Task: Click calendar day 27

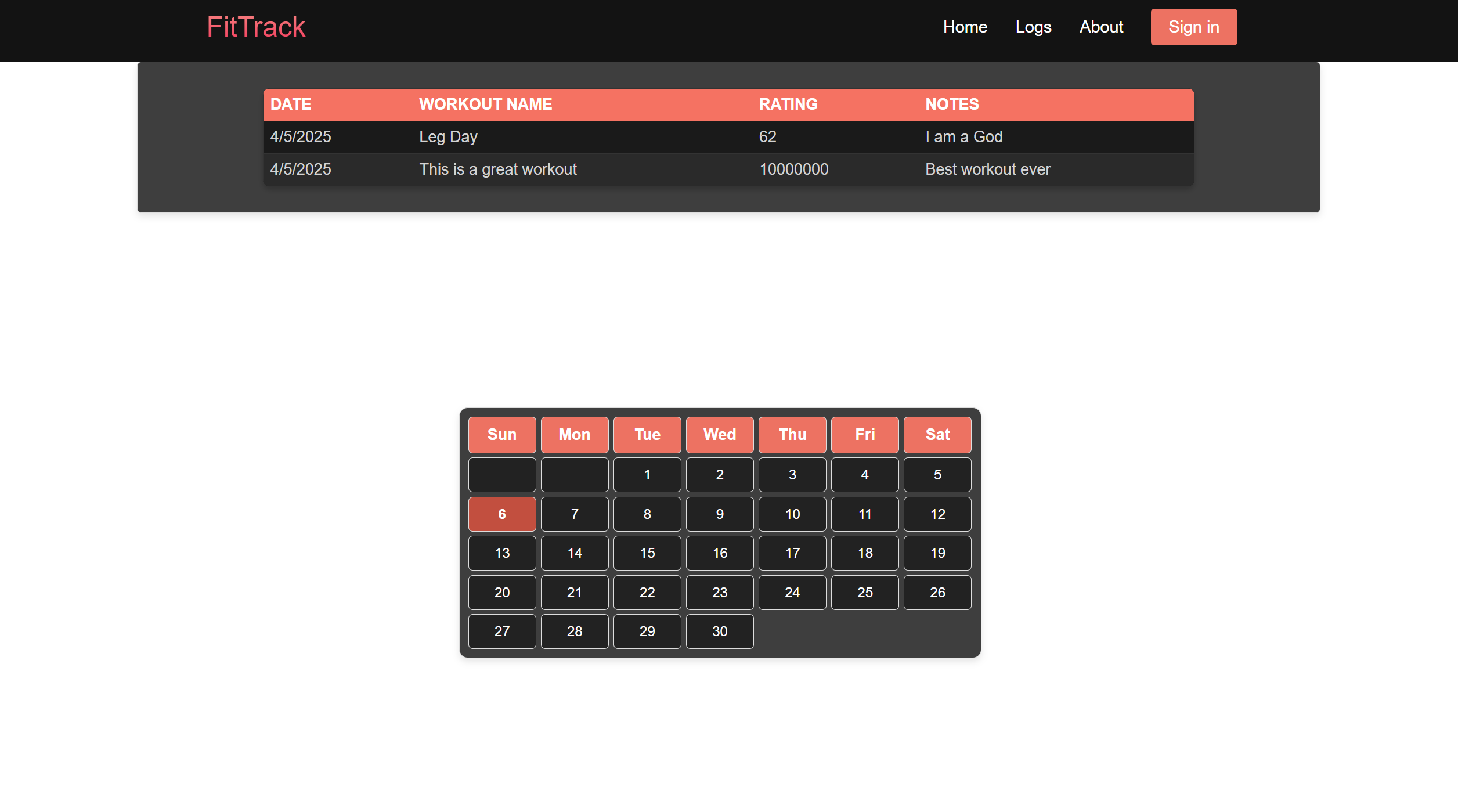Action: [x=501, y=631]
